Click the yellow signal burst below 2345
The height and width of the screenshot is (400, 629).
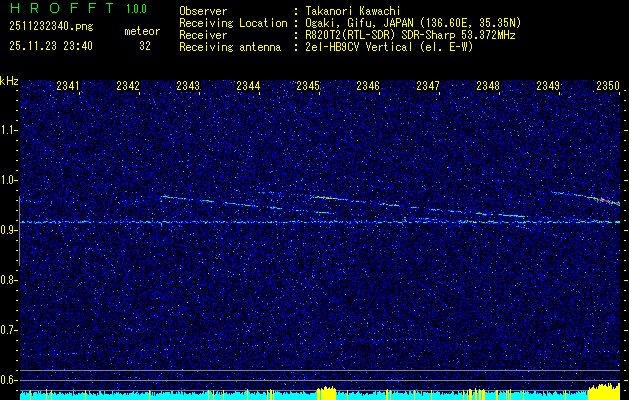pyautogui.click(x=326, y=393)
